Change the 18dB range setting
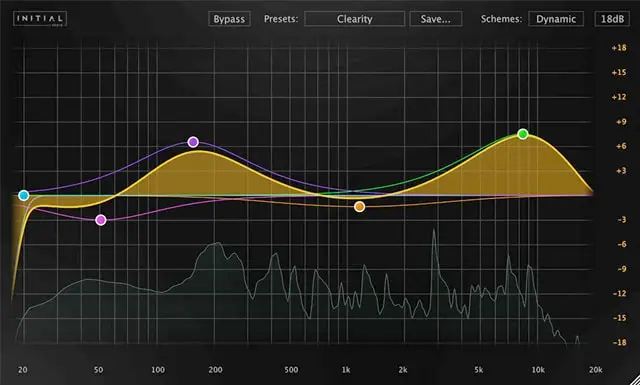640x385 pixels. click(x=612, y=19)
